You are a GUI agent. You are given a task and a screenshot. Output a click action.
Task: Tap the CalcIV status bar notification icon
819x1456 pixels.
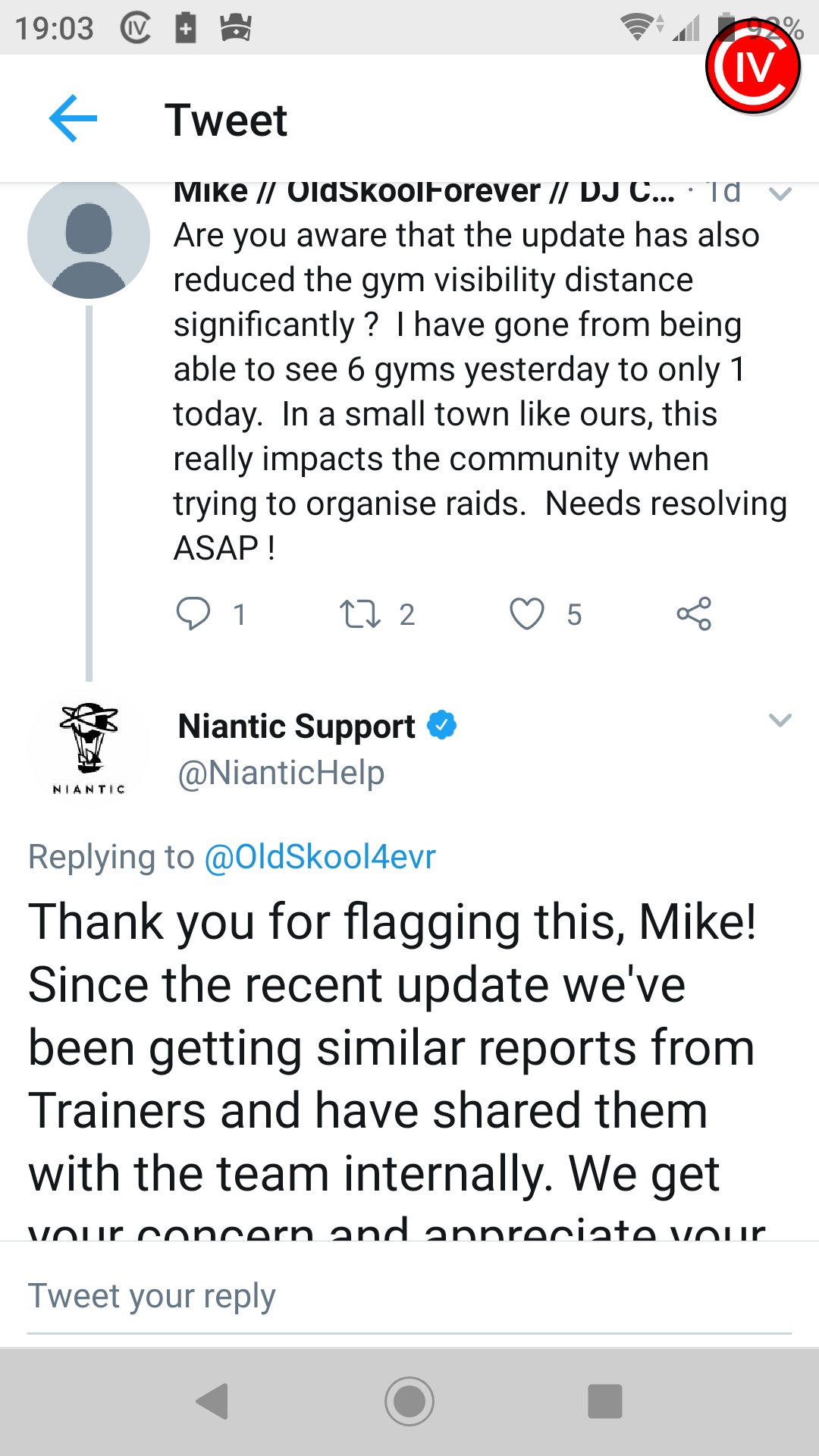135,29
